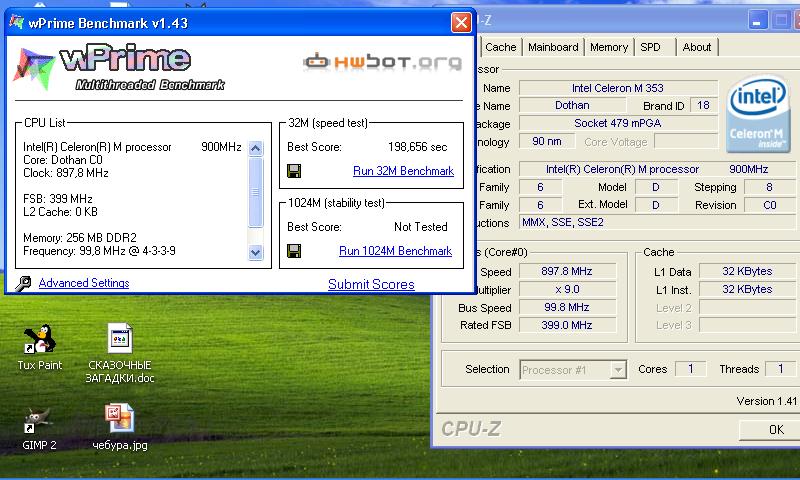Click the Core: Dothan C0 line

pyautogui.click(x=63, y=160)
